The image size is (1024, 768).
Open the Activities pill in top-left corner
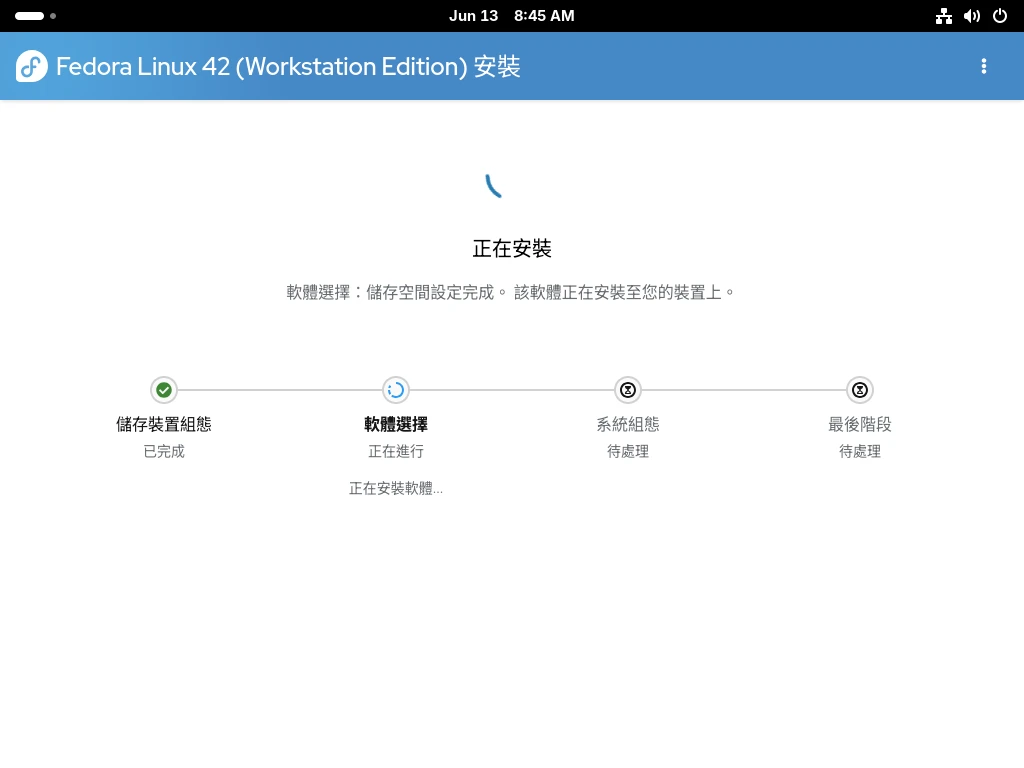tap(35, 16)
